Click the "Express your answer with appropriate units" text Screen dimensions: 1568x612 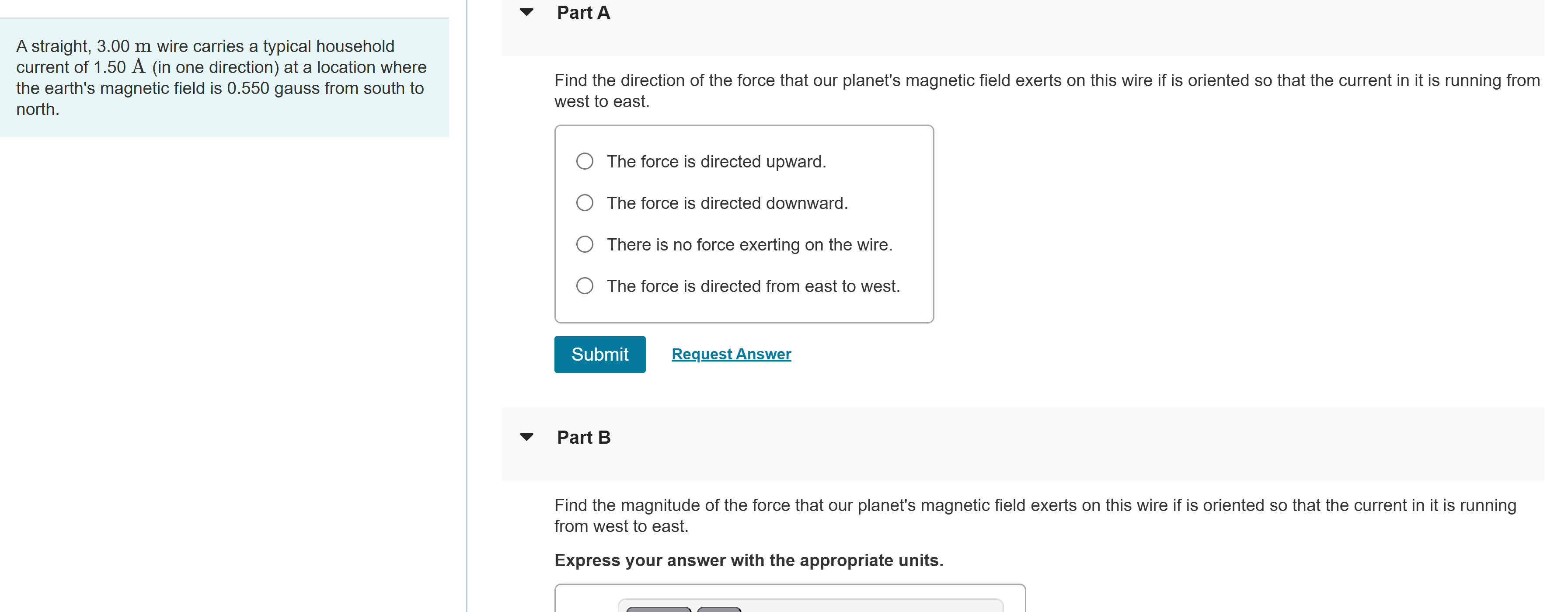point(748,560)
